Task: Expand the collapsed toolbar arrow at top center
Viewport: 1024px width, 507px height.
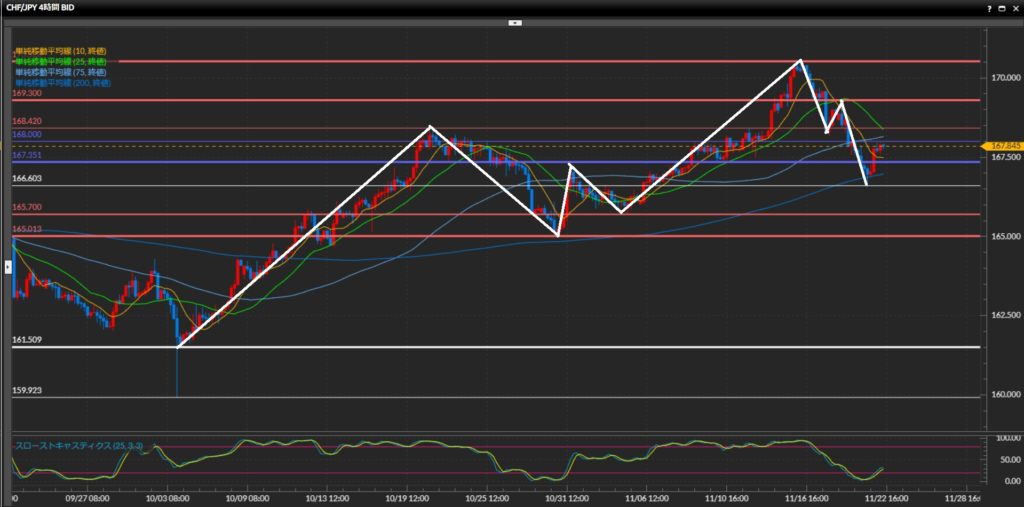Action: [x=514, y=21]
